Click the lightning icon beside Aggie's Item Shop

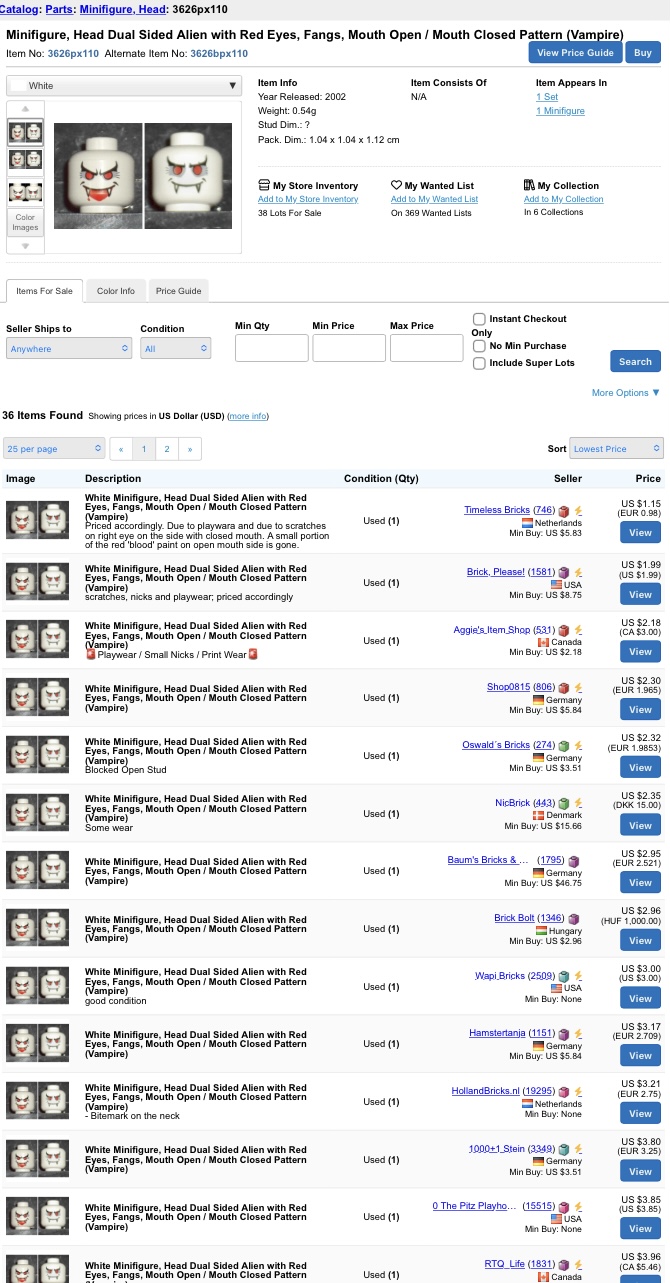(x=578, y=631)
